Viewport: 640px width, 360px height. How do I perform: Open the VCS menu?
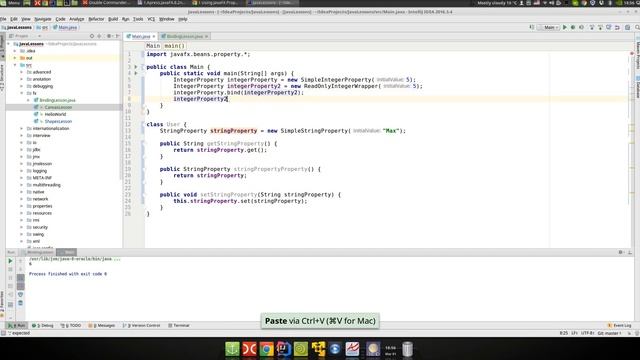coord(151,19)
